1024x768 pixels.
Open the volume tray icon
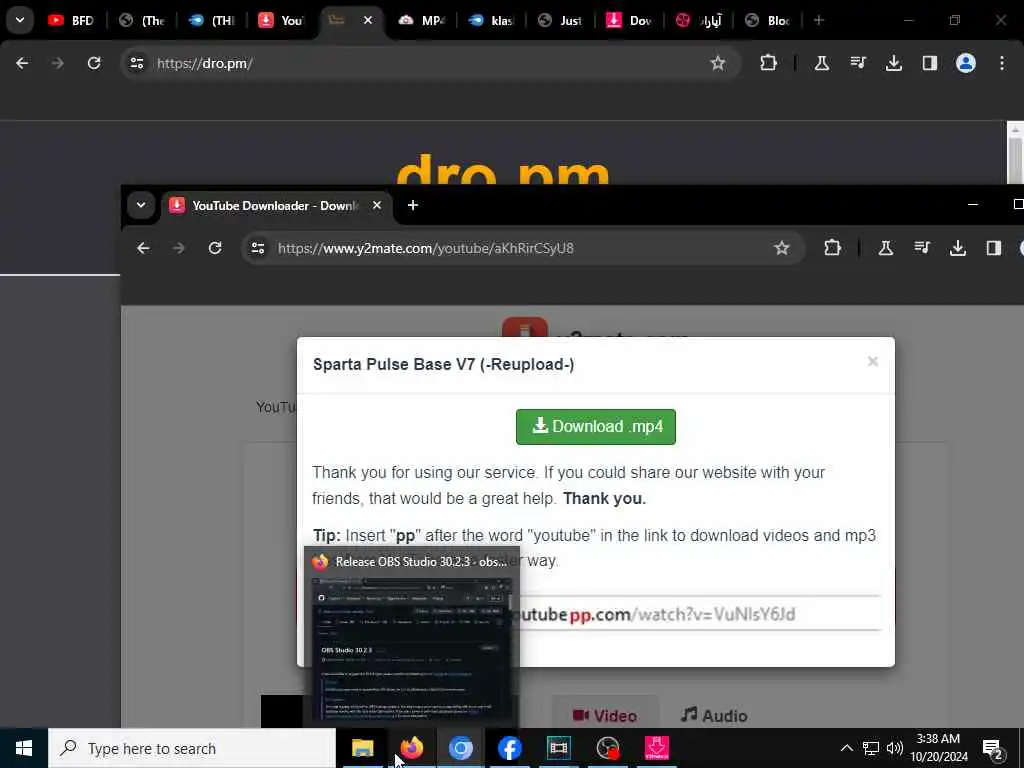(x=895, y=748)
